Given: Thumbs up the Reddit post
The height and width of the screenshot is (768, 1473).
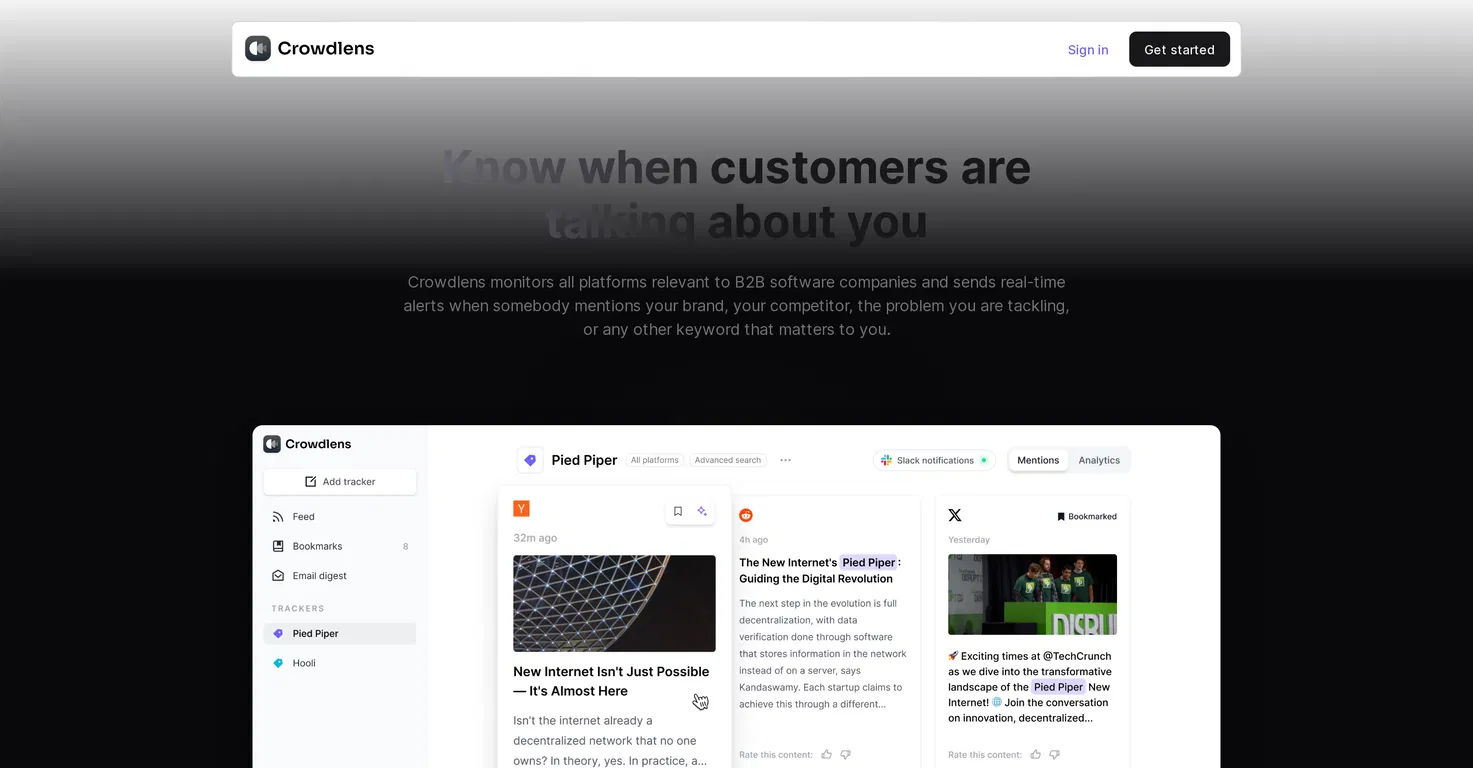Looking at the screenshot, I should click(x=826, y=754).
